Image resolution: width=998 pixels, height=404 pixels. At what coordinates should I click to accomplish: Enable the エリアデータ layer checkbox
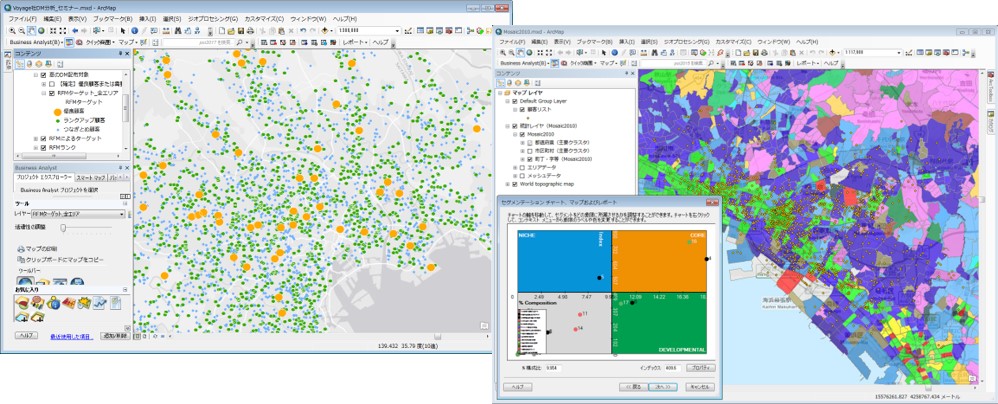click(522, 167)
